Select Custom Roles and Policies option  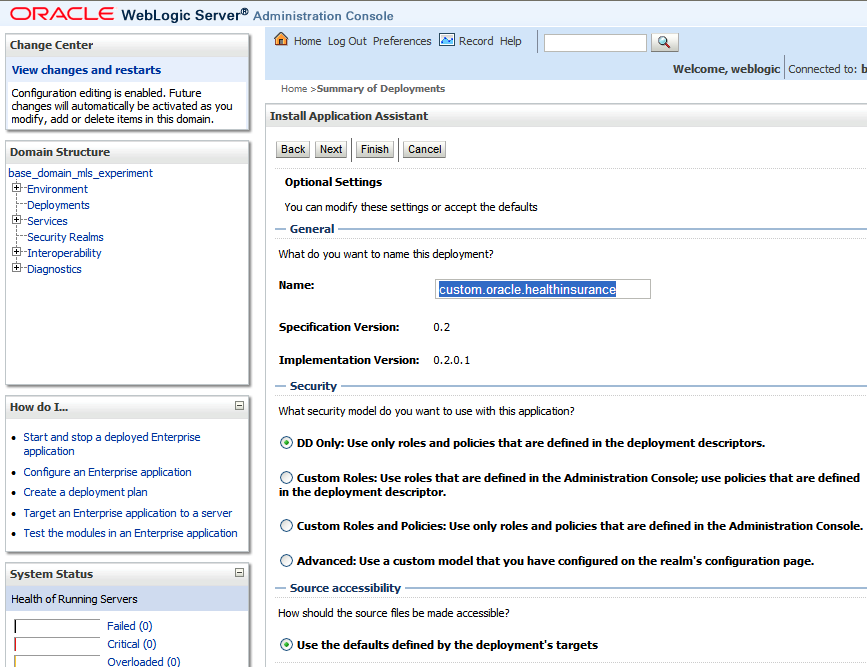click(x=286, y=525)
